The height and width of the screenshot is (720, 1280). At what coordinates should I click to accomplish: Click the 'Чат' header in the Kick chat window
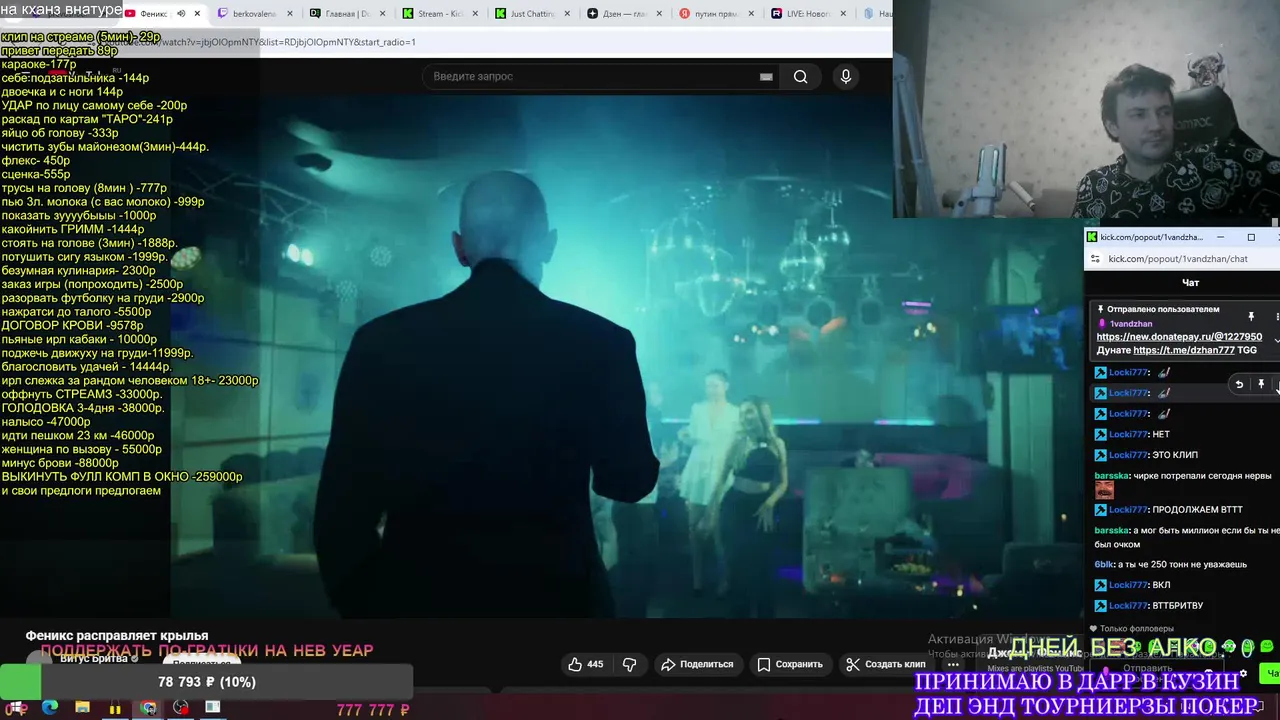tap(1190, 283)
